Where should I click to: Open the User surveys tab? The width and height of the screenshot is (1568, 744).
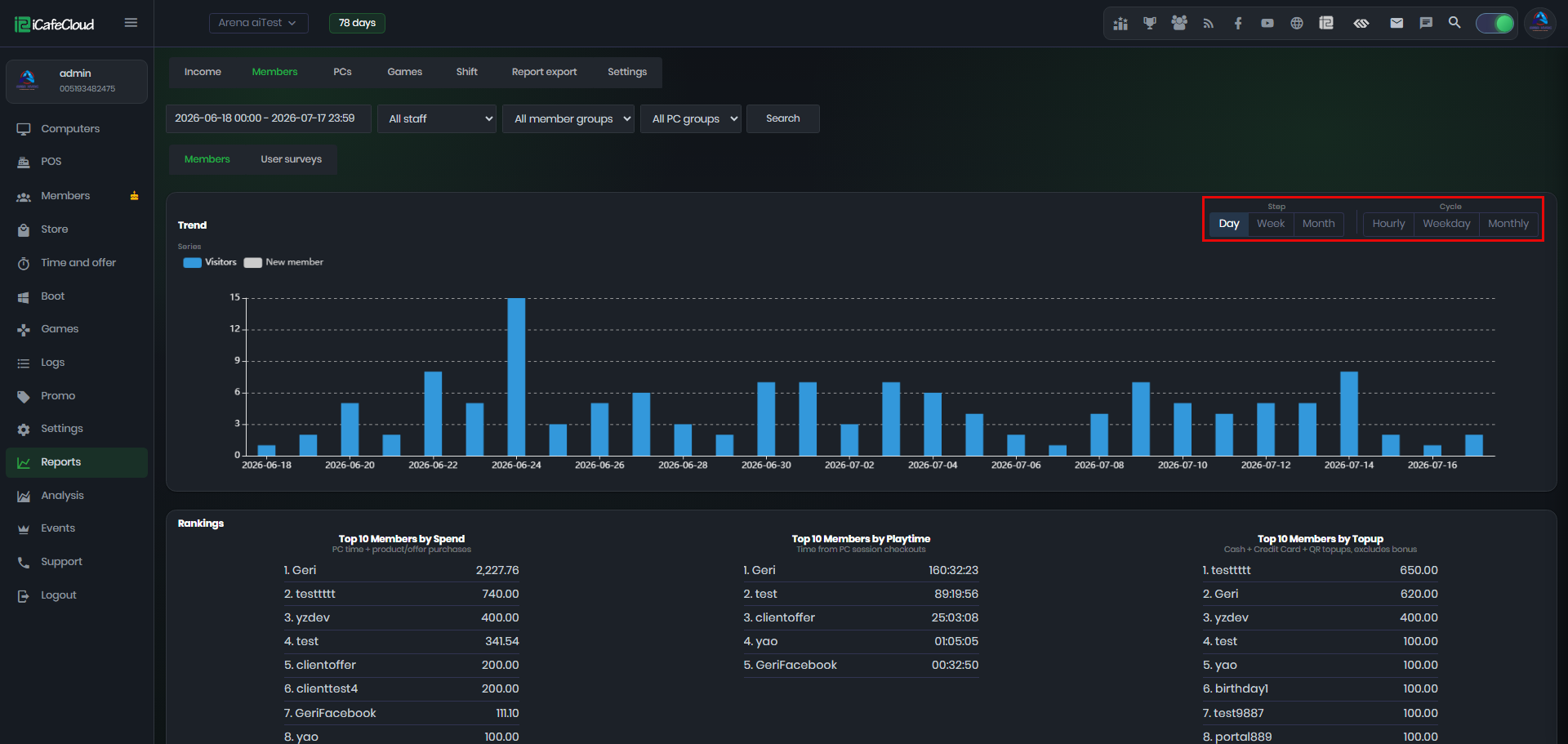(x=292, y=159)
